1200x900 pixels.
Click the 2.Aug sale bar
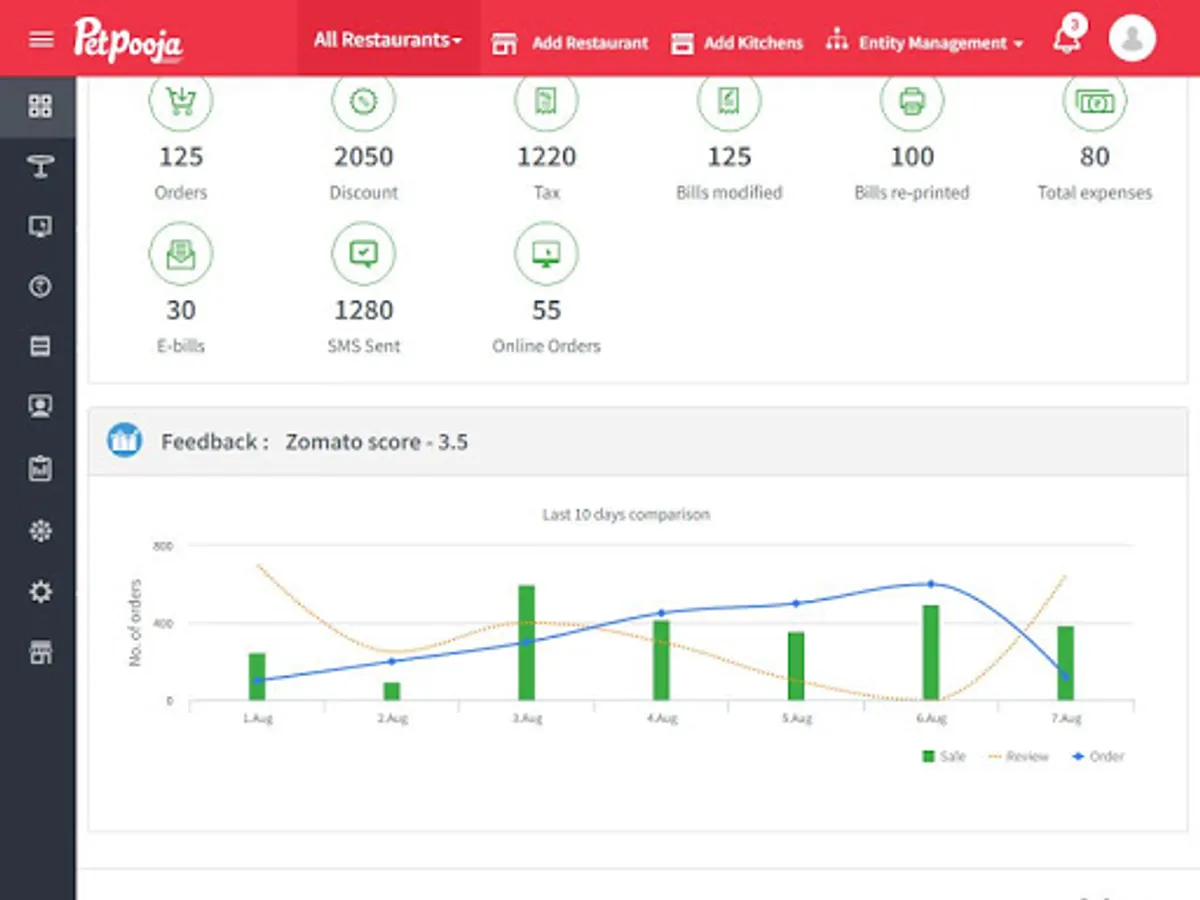tap(392, 691)
